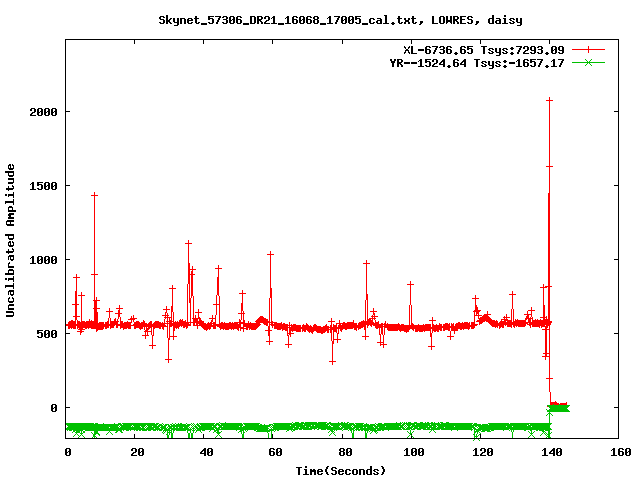Viewport: 640px width, 480px height.
Task: Click the red legend line sample
Action: point(588,50)
